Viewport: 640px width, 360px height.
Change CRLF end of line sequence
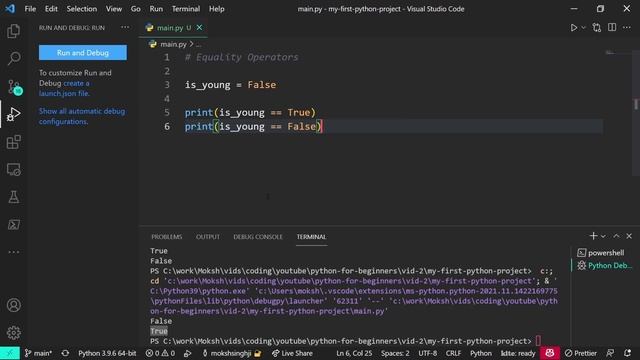(x=453, y=353)
